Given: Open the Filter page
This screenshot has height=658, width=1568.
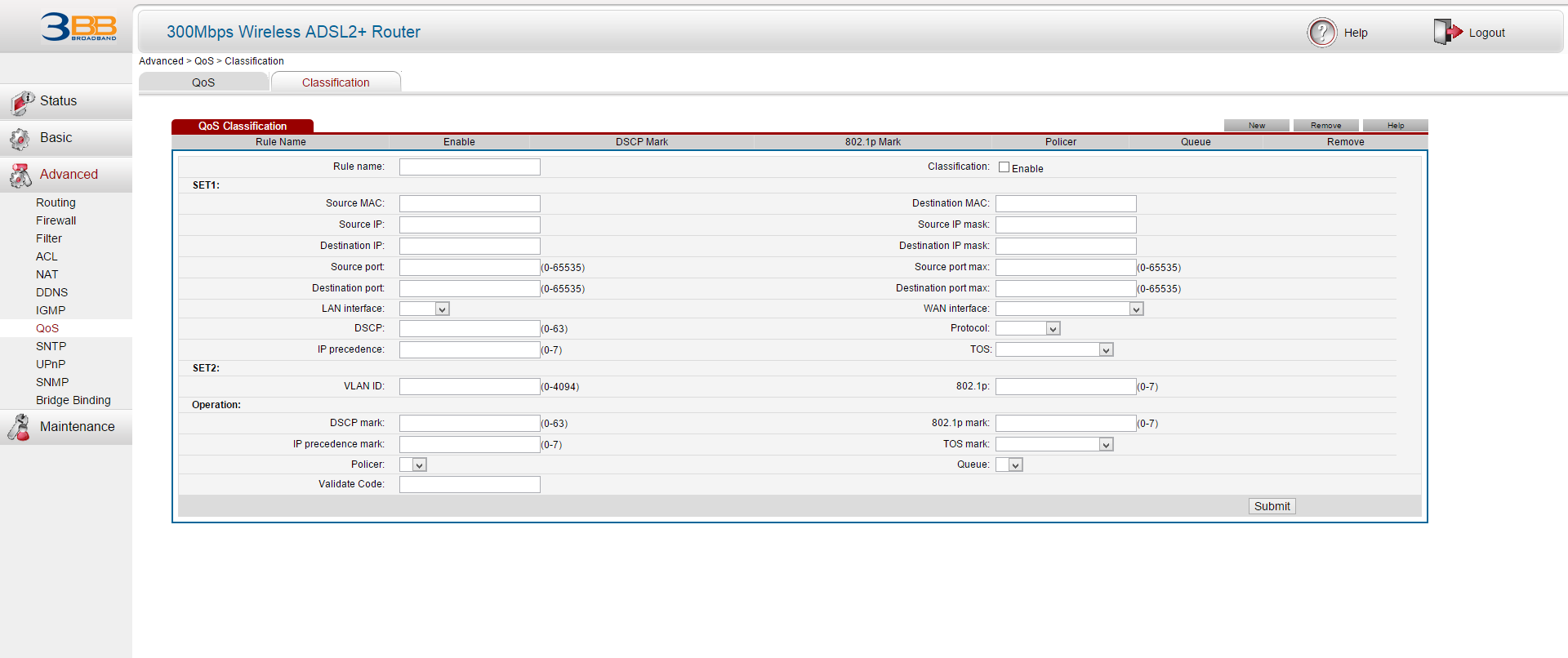Looking at the screenshot, I should click(x=49, y=238).
